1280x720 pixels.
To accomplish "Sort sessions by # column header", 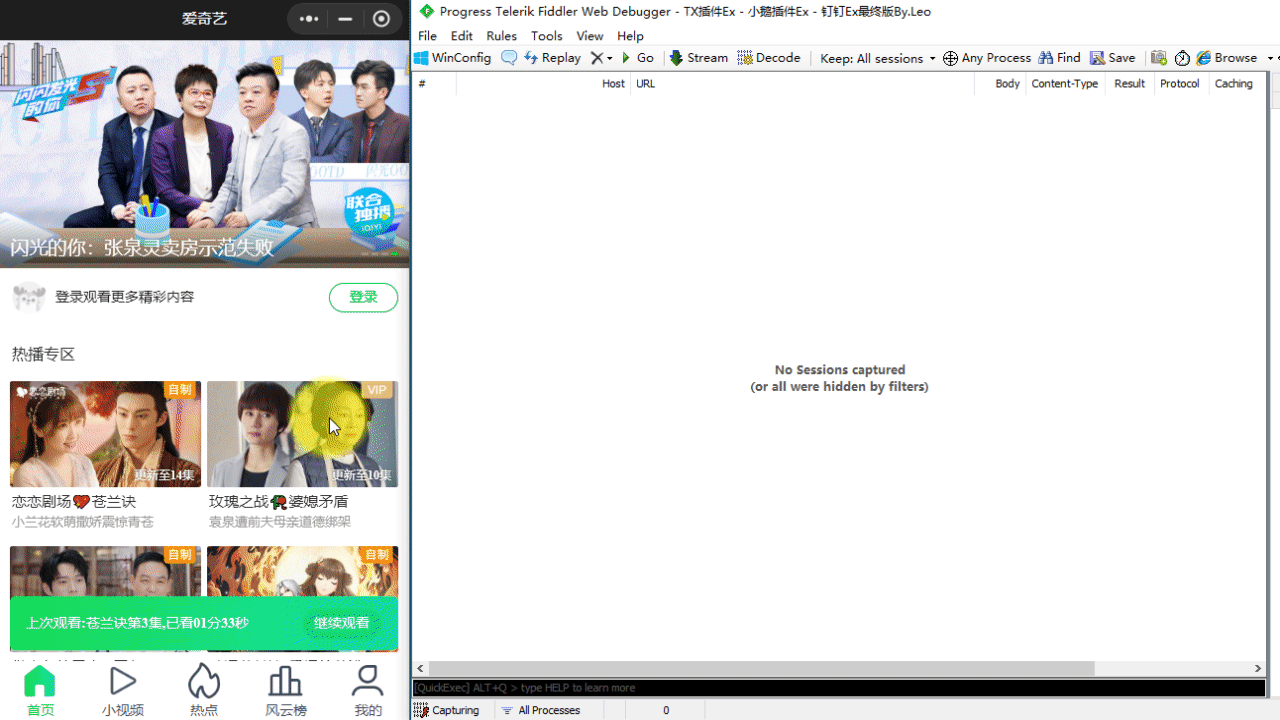I will (435, 84).
